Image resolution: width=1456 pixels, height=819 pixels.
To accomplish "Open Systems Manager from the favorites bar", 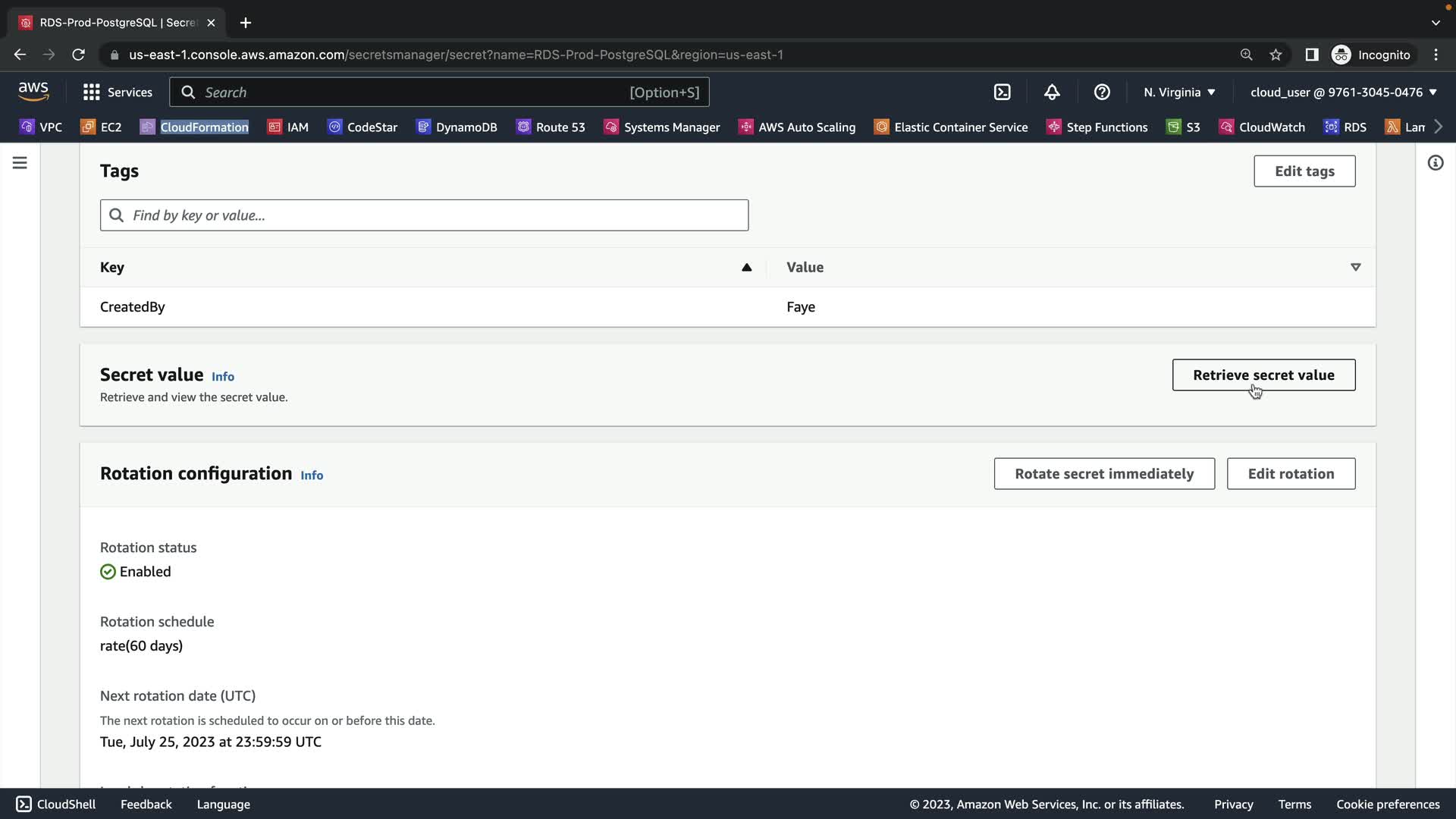I will pos(671,127).
